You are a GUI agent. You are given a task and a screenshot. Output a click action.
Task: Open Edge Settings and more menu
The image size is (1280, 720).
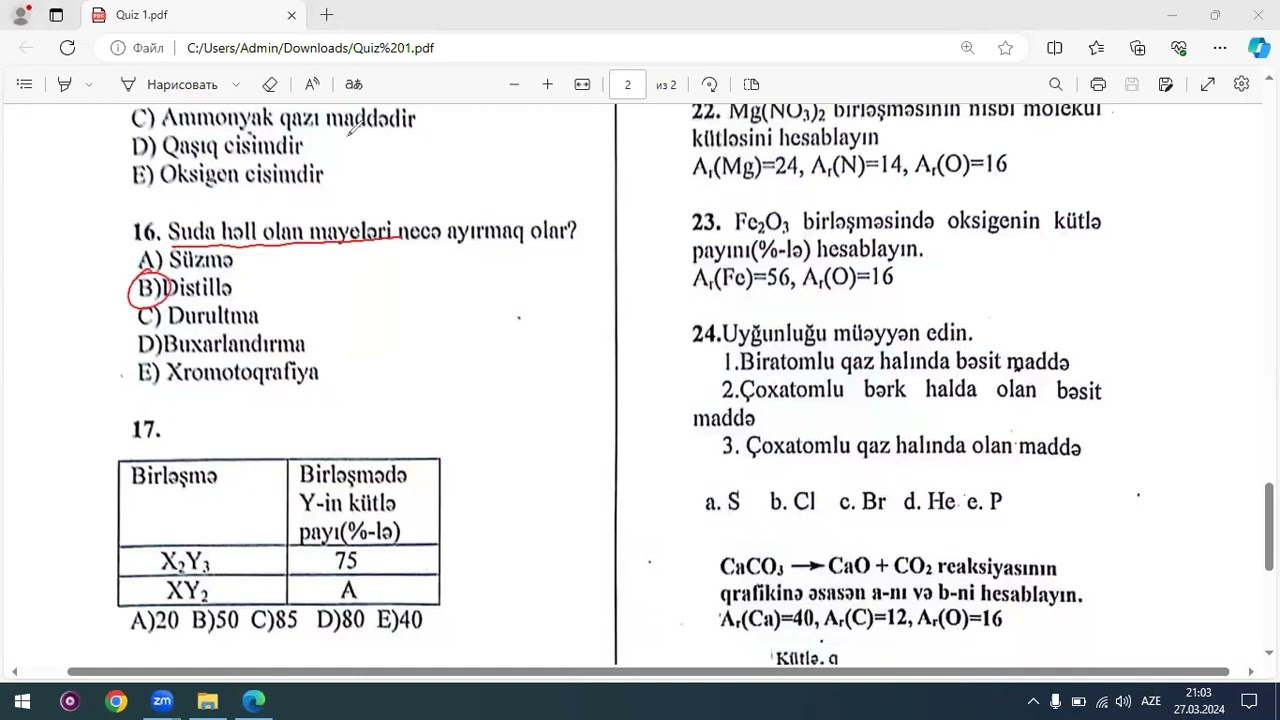(x=1219, y=47)
